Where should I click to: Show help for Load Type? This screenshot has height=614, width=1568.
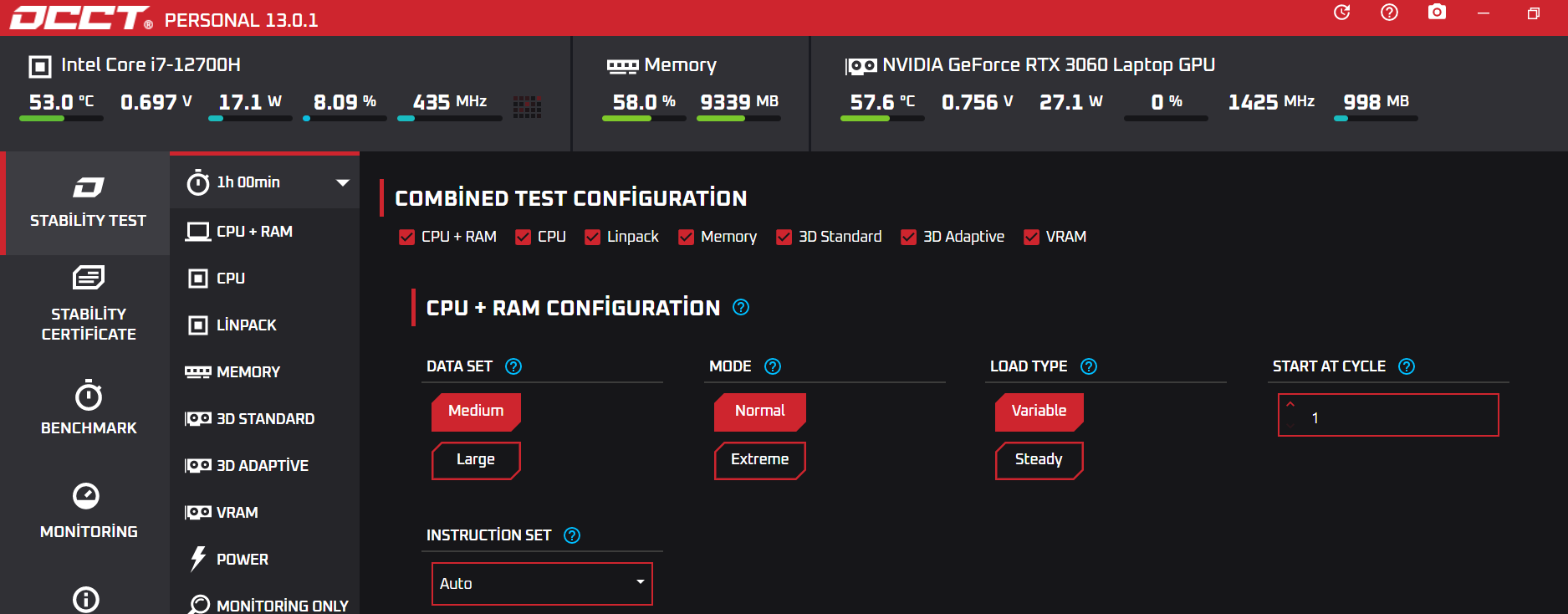1089,366
